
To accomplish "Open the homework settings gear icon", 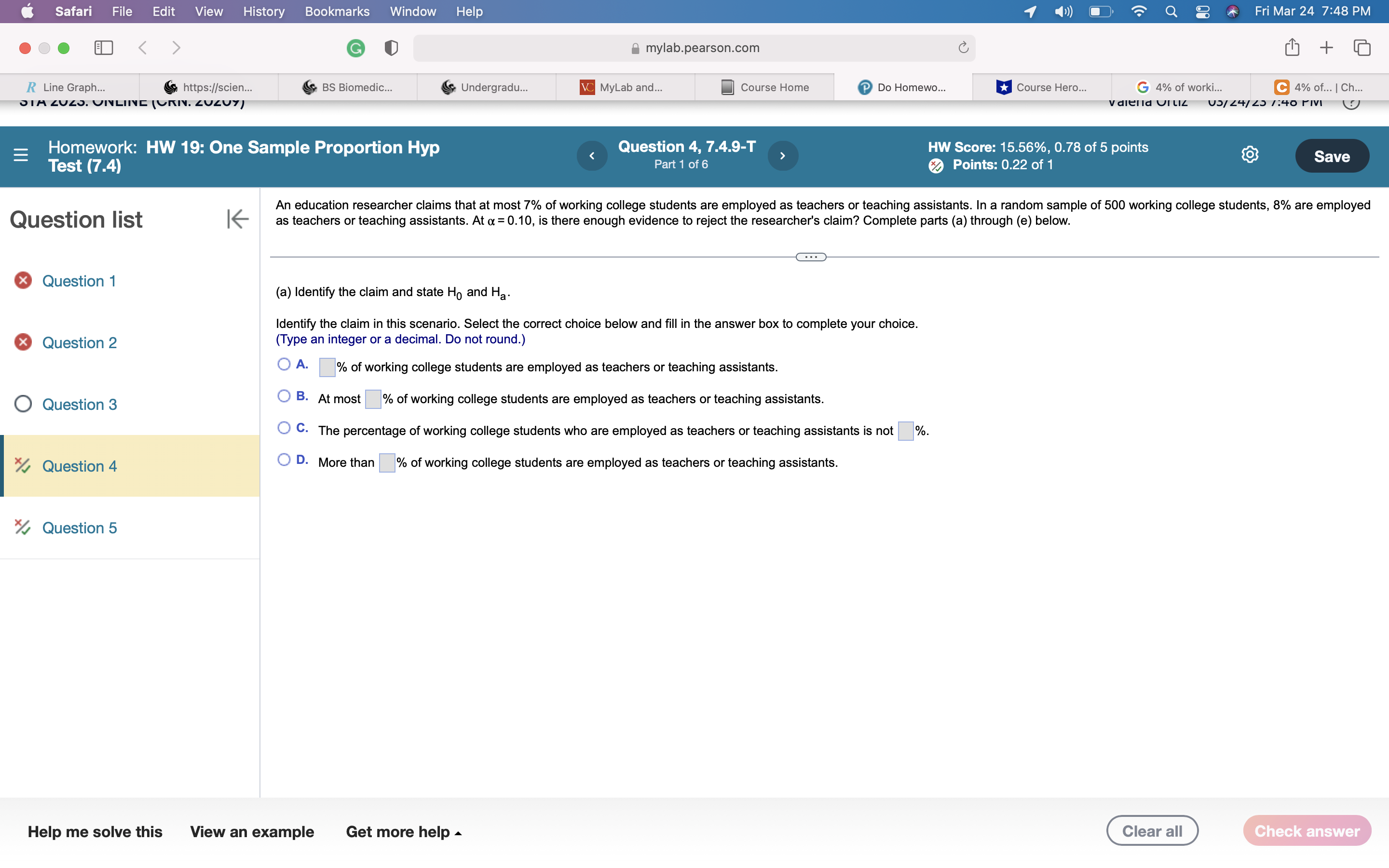I will pyautogui.click(x=1250, y=154).
